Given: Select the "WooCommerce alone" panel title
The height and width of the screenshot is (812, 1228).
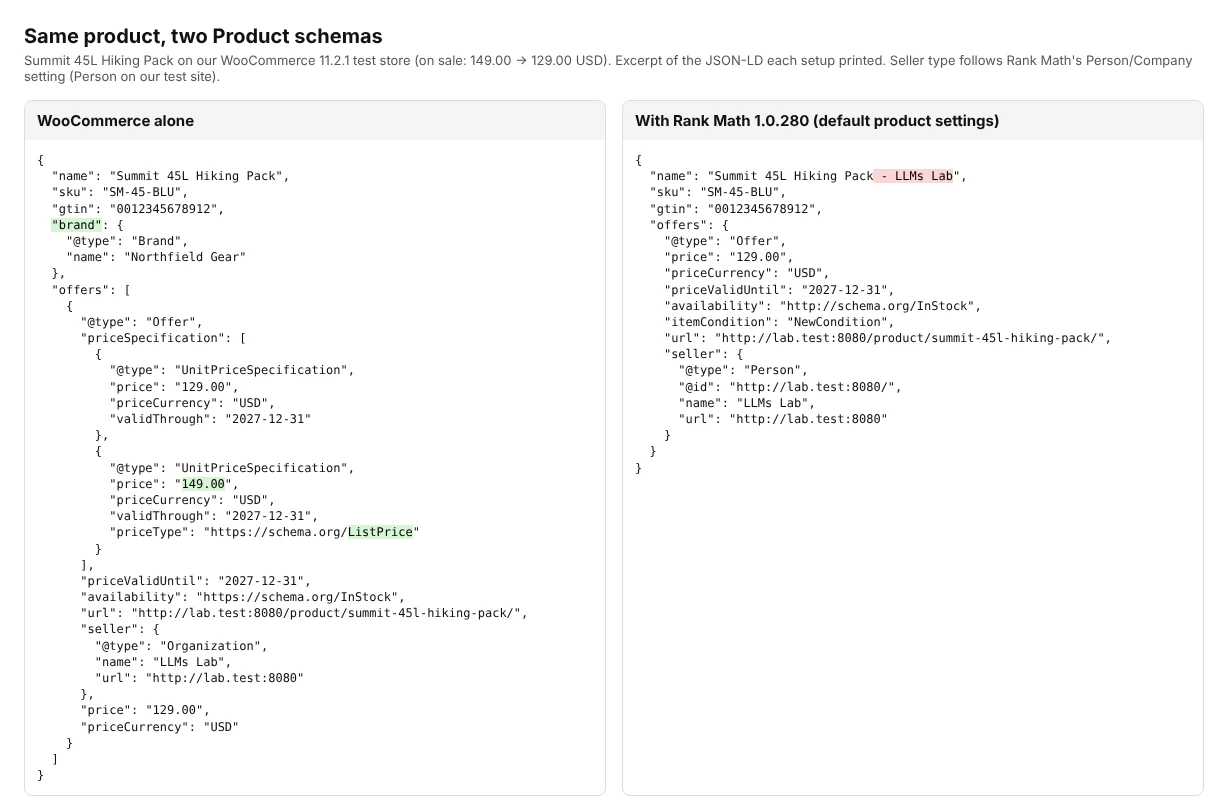Looking at the screenshot, I should (x=115, y=121).
